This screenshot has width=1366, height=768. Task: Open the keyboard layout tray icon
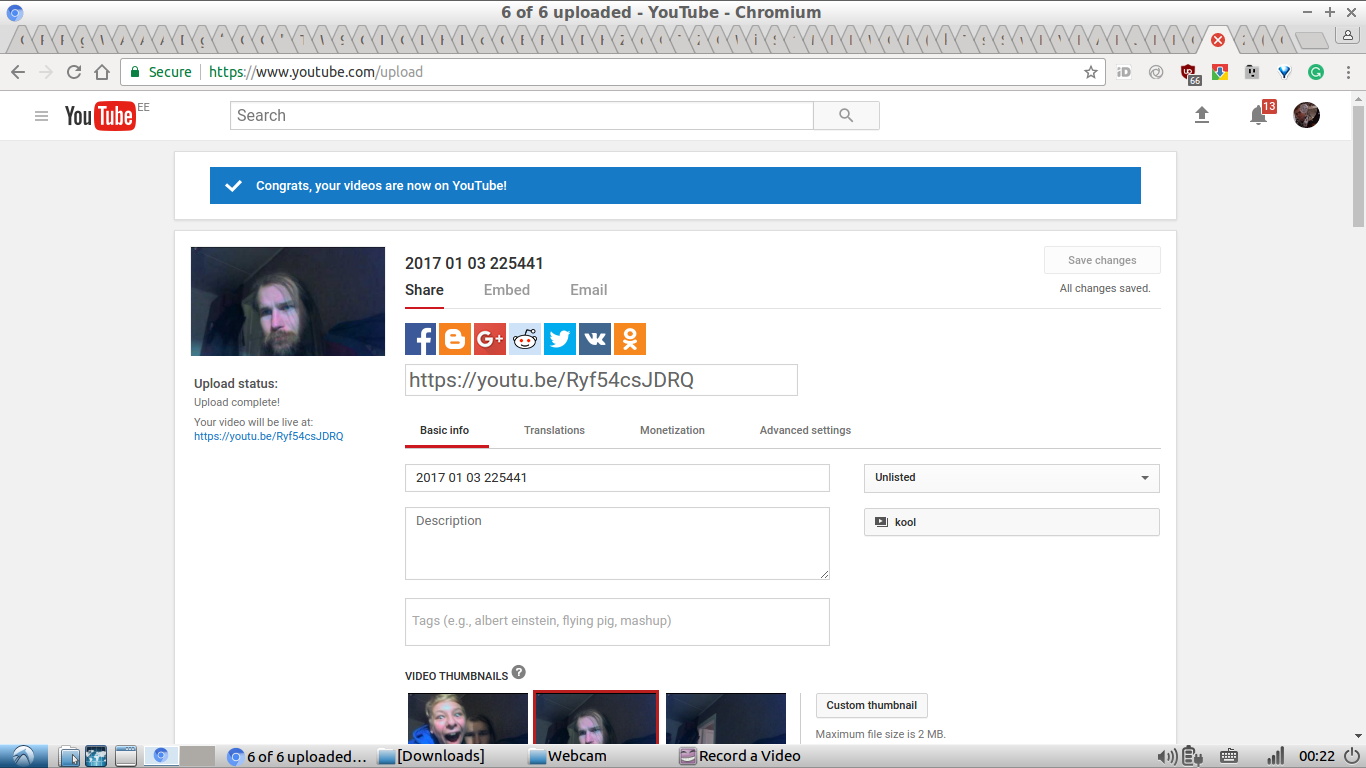coord(1230,756)
